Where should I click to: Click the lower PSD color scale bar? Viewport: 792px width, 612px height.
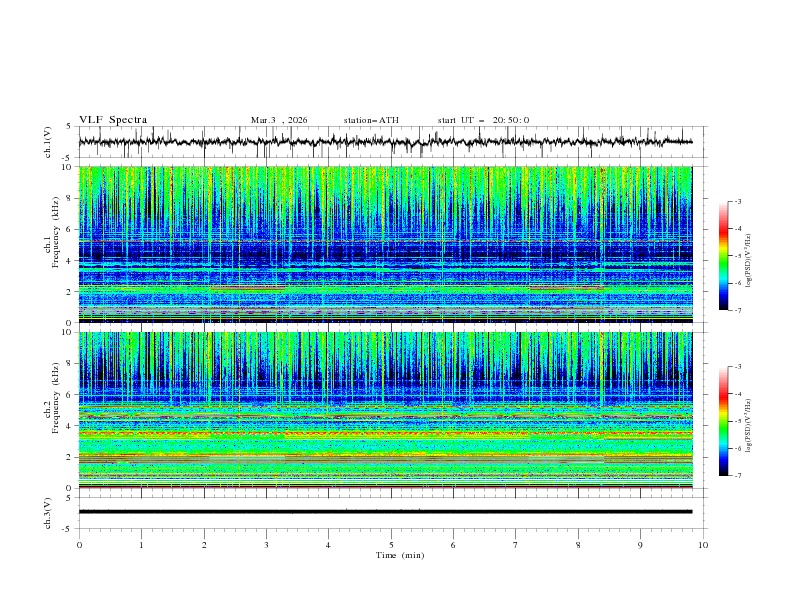click(x=723, y=421)
